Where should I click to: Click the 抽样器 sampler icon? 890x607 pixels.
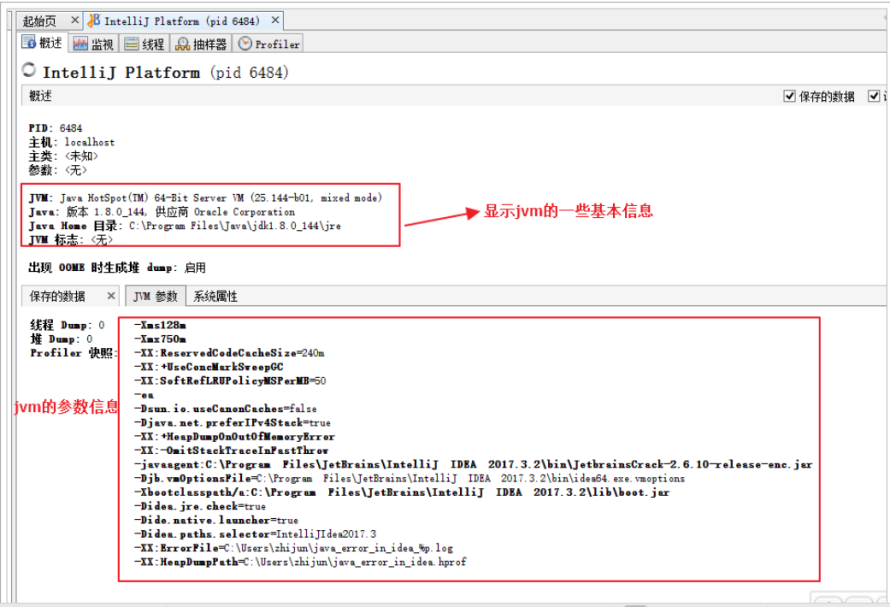coord(182,44)
